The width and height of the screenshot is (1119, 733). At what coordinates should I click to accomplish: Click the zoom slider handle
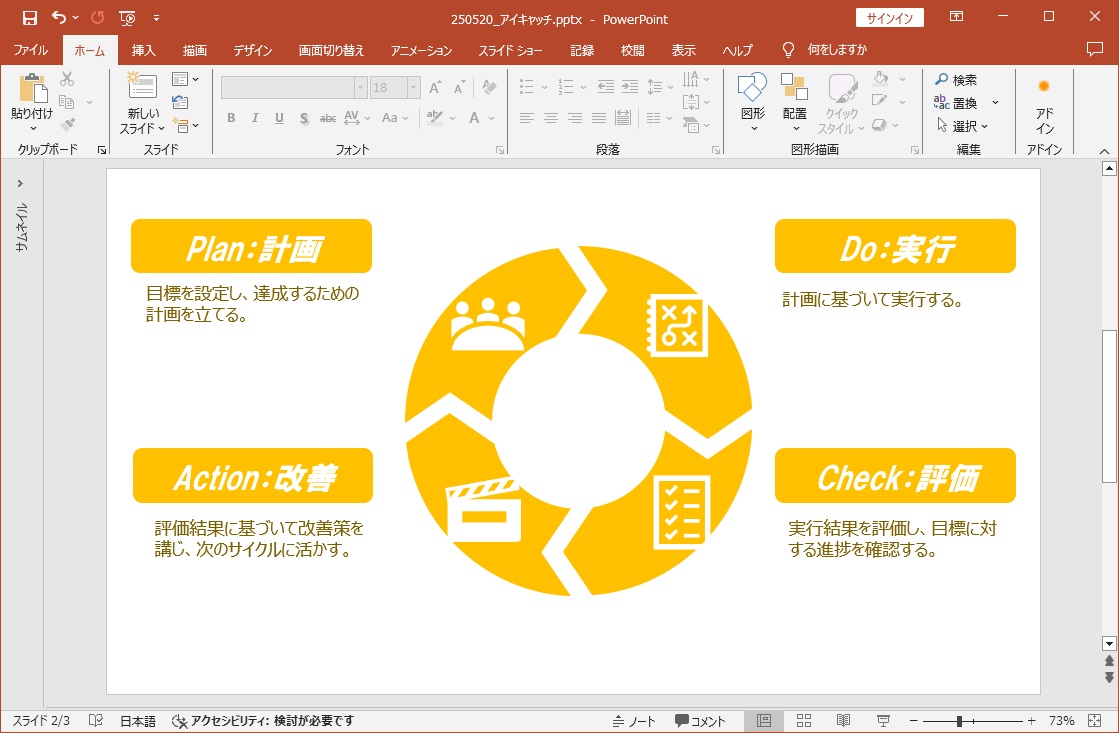point(959,721)
